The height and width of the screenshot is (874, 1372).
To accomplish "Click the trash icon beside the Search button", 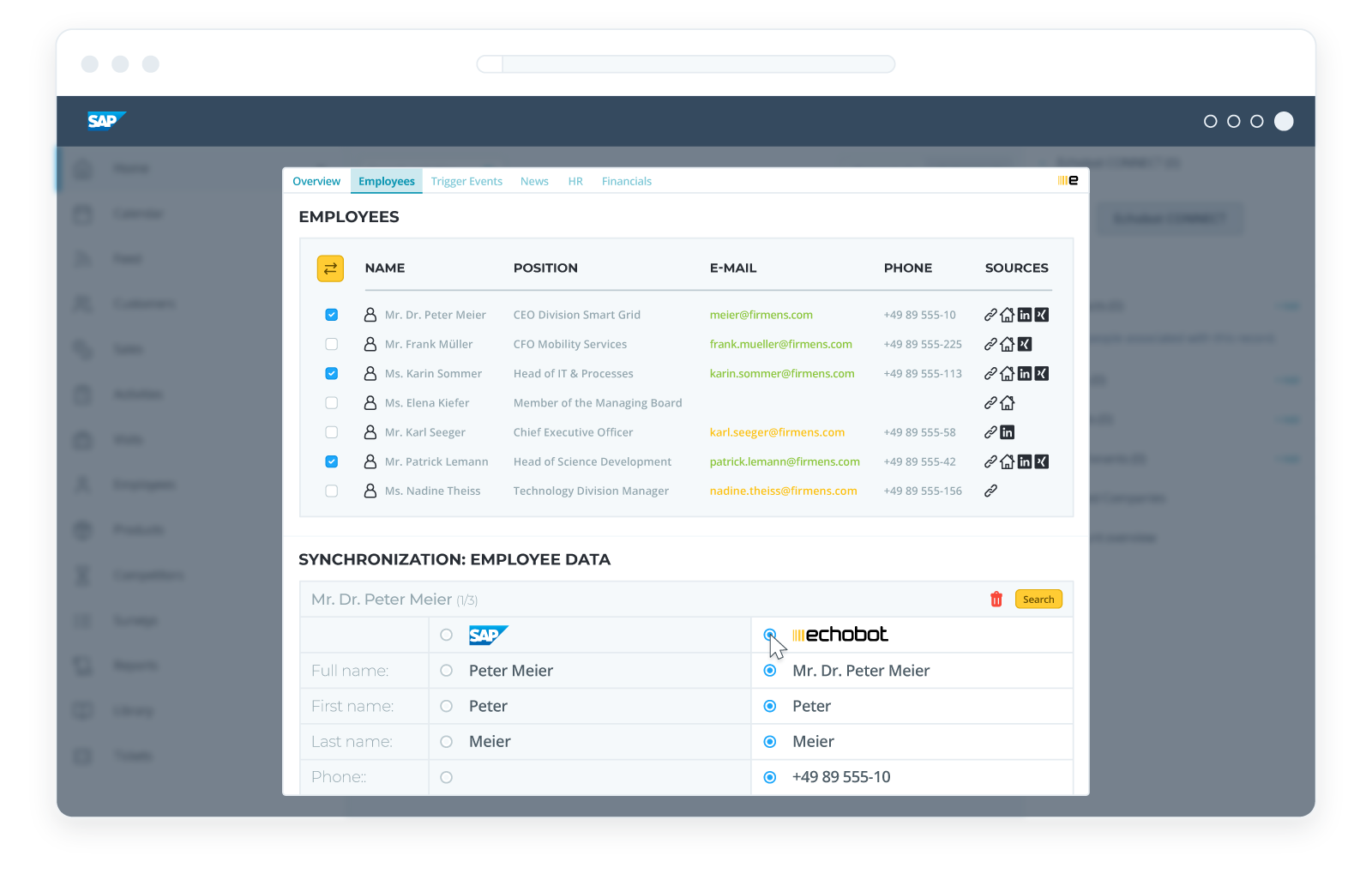I will (x=996, y=600).
